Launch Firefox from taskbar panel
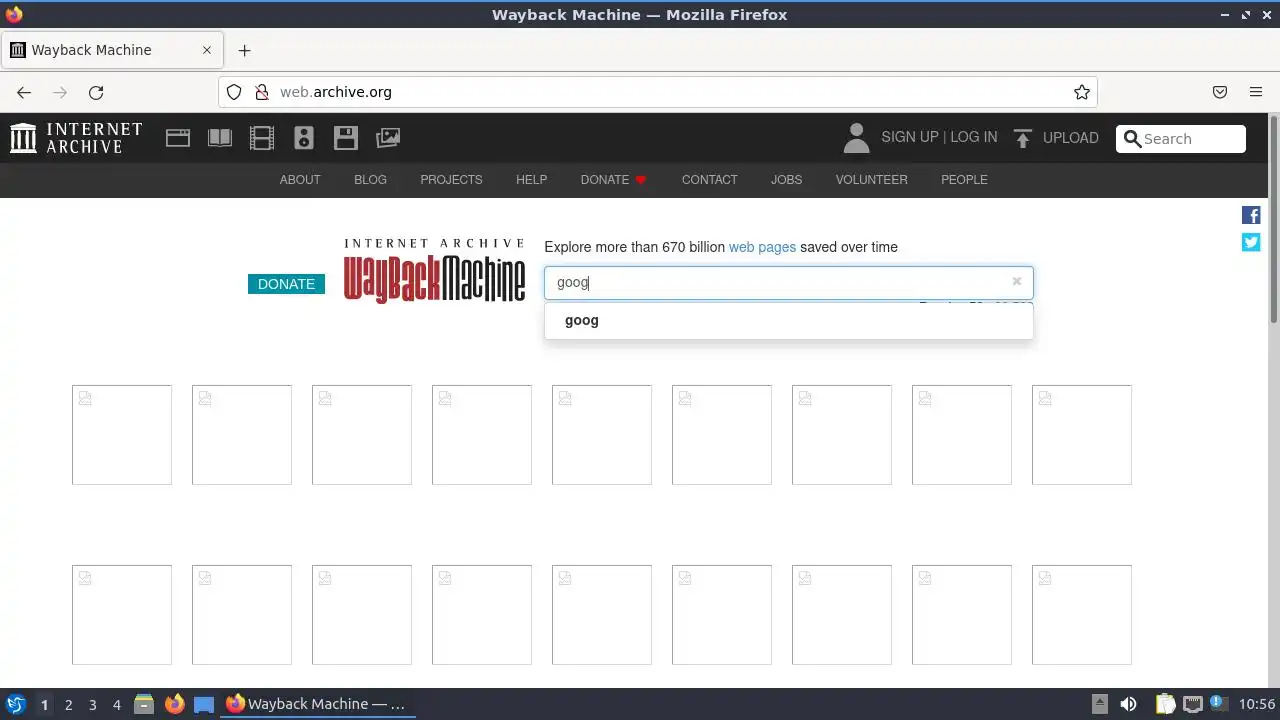 pyautogui.click(x=174, y=704)
